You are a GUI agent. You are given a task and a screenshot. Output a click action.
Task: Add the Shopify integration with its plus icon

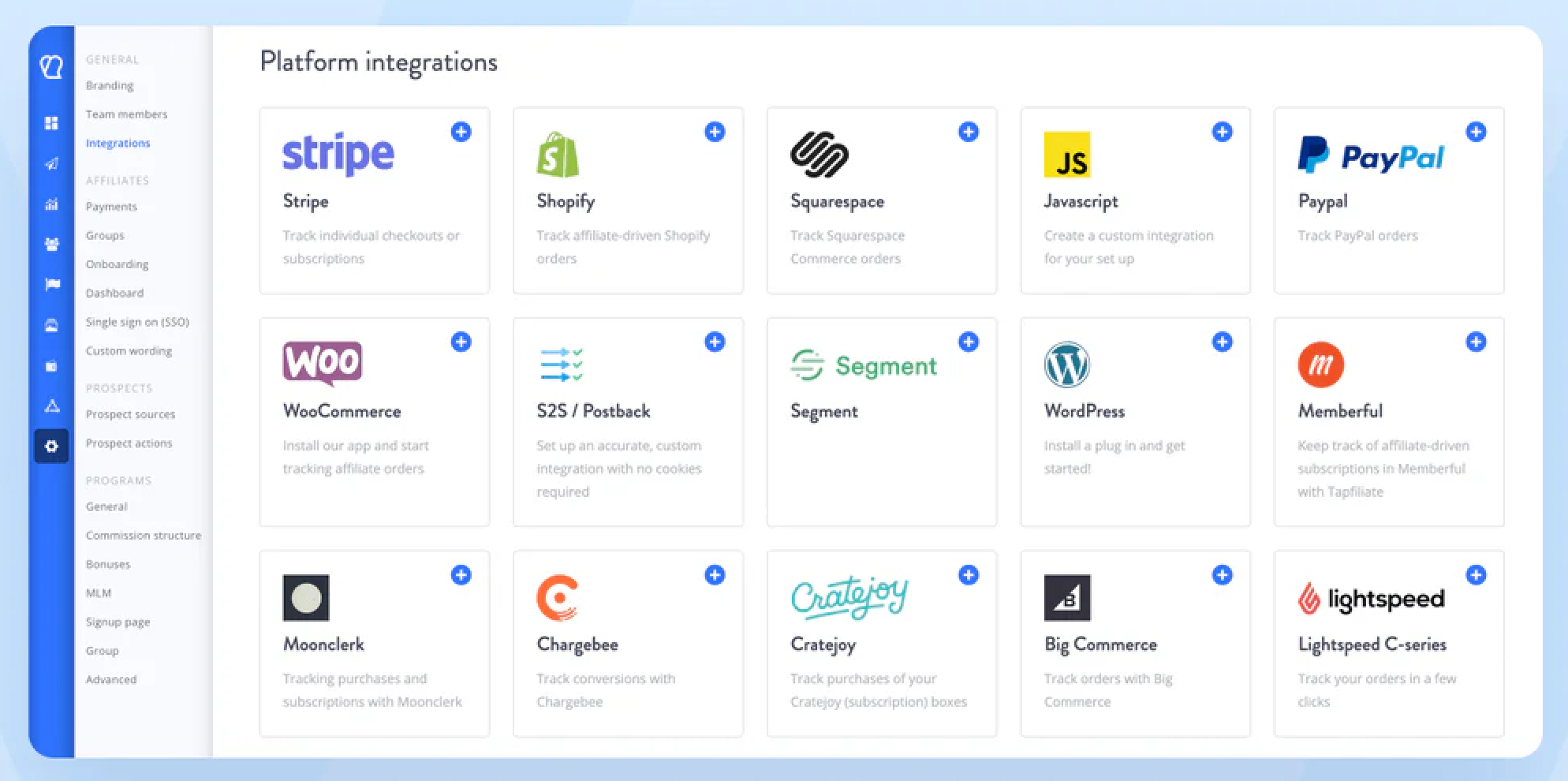coord(715,132)
